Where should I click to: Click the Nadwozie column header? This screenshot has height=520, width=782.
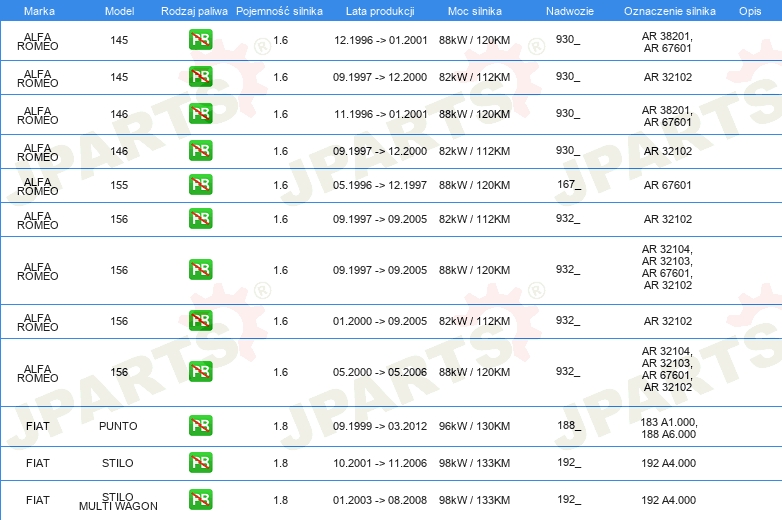point(570,11)
